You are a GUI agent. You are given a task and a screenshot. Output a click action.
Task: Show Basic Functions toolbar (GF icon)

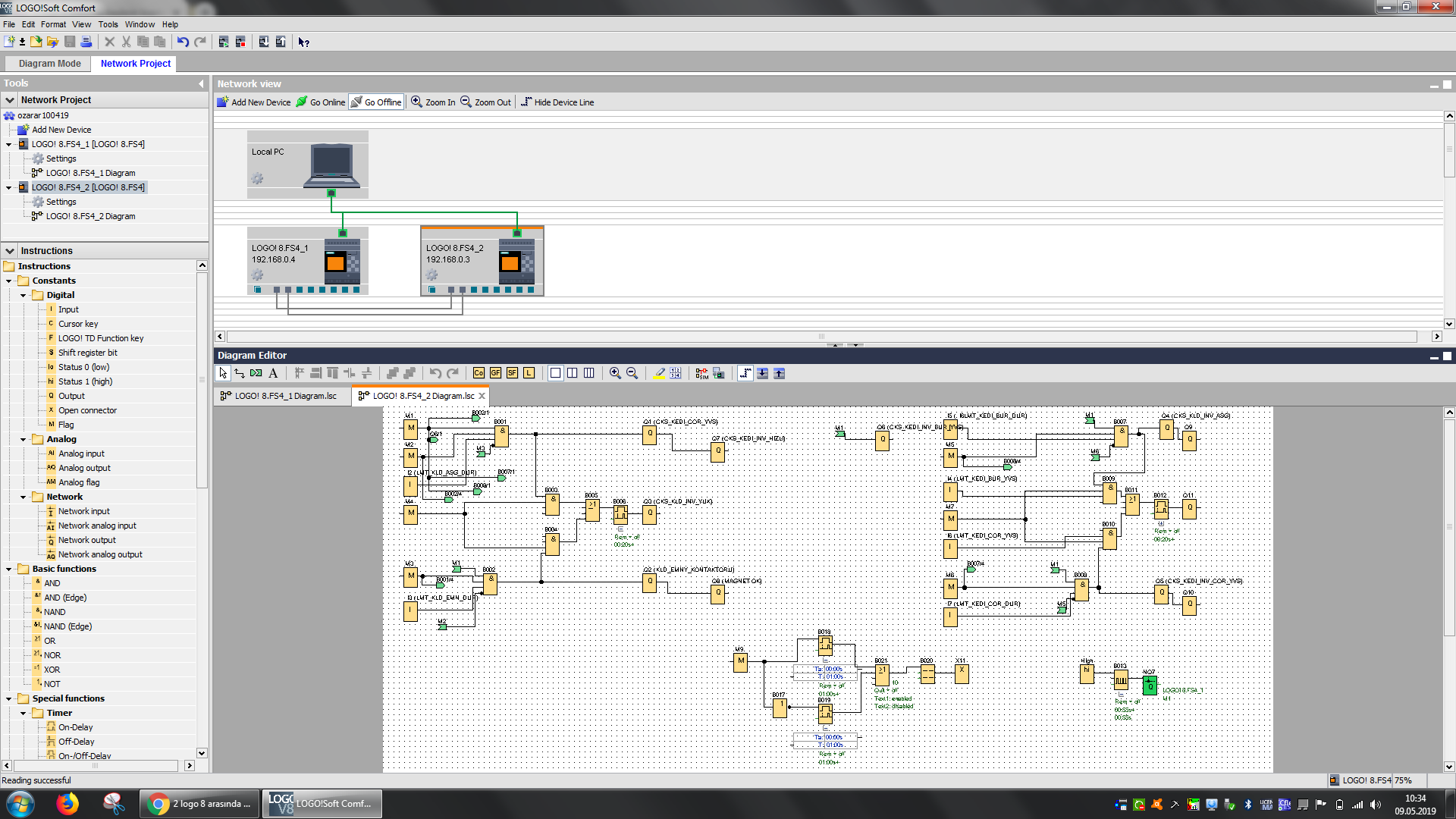(x=495, y=373)
